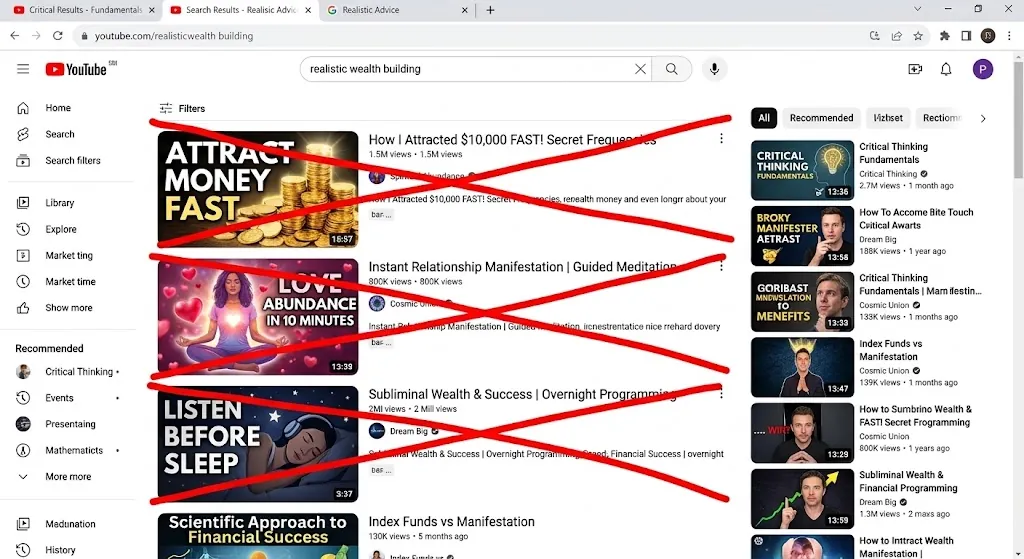Open a new browser tab
This screenshot has width=1024, height=559.
(490, 10)
